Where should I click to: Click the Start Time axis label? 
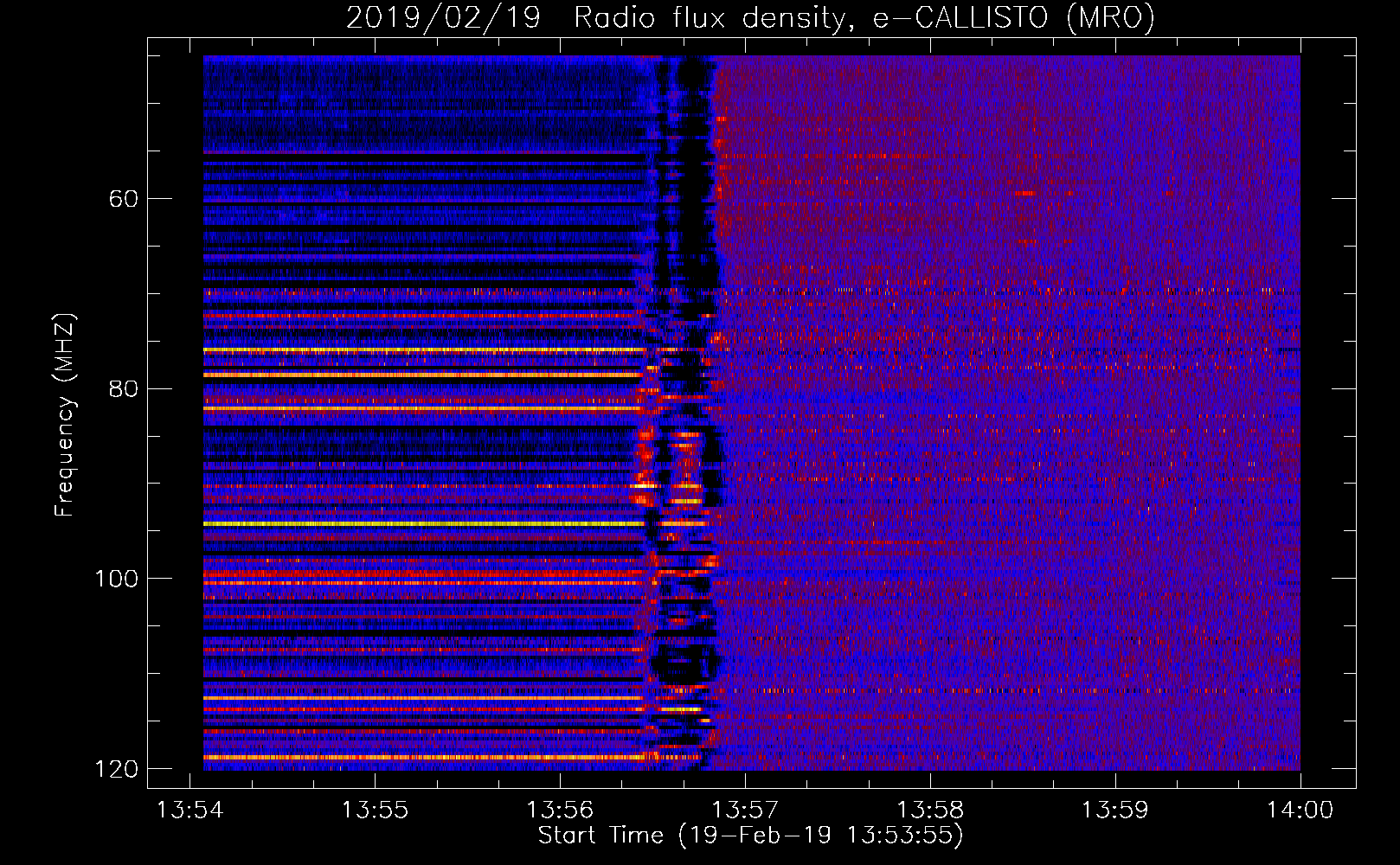tap(750, 836)
